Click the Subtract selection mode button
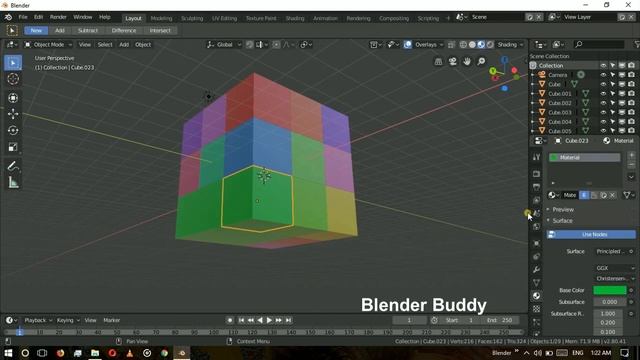 [x=88, y=31]
